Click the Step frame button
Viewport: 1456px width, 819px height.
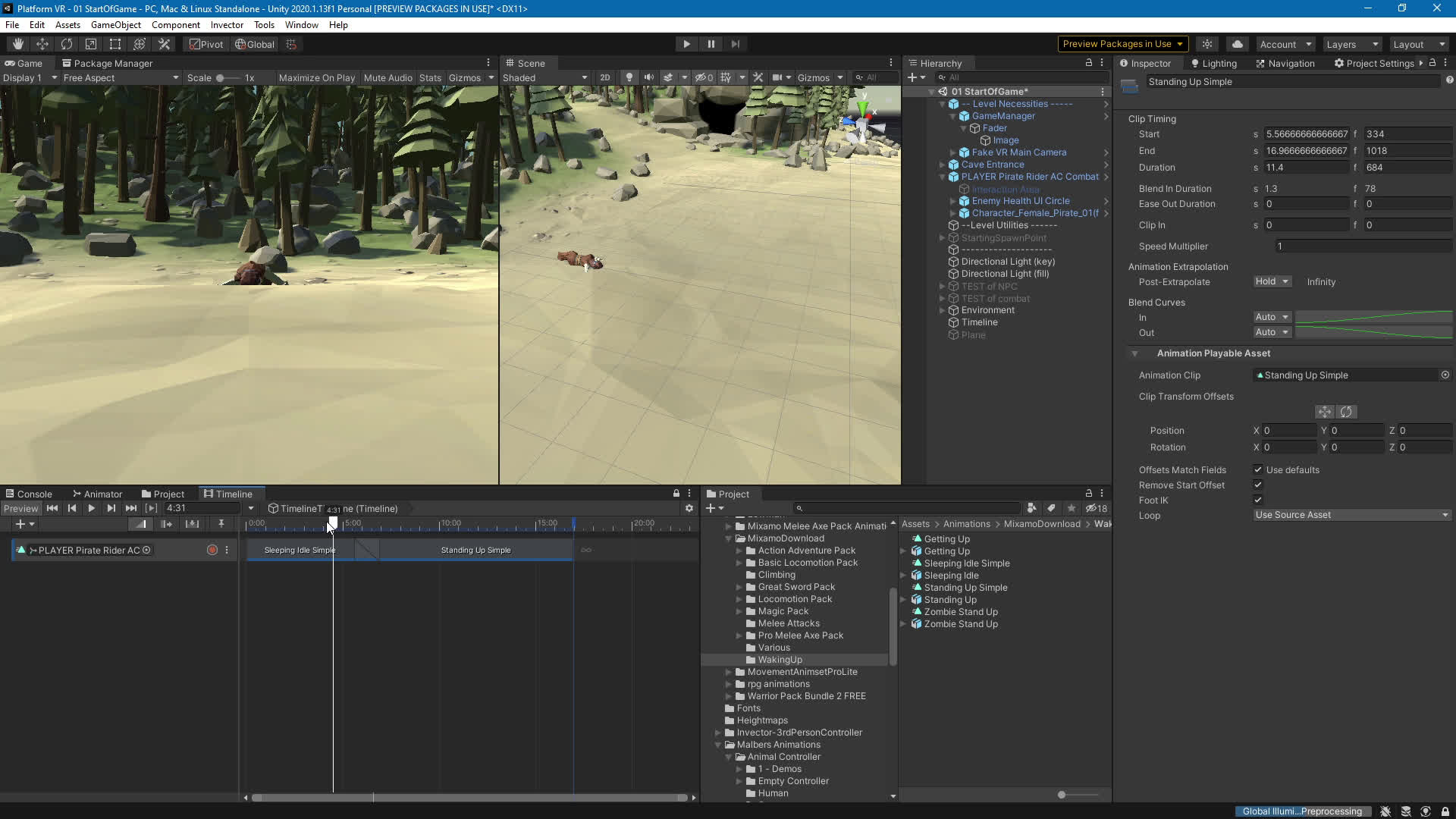tap(735, 44)
